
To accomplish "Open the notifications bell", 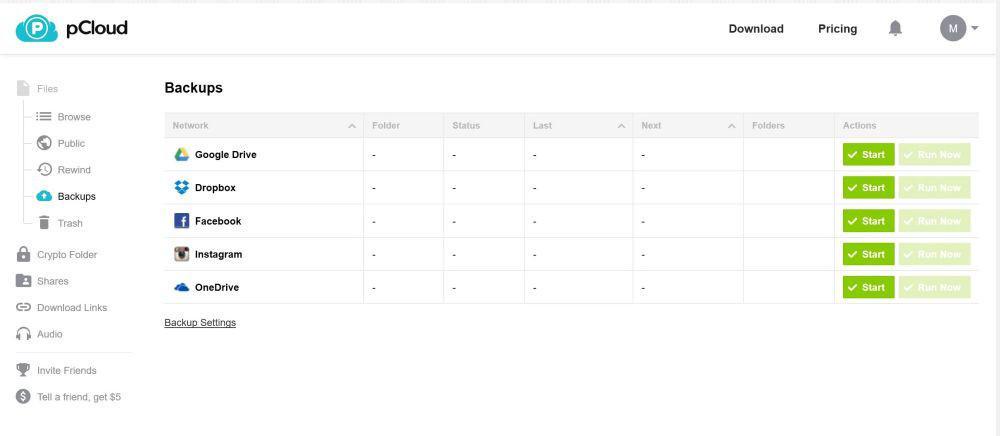I will 895,29.
